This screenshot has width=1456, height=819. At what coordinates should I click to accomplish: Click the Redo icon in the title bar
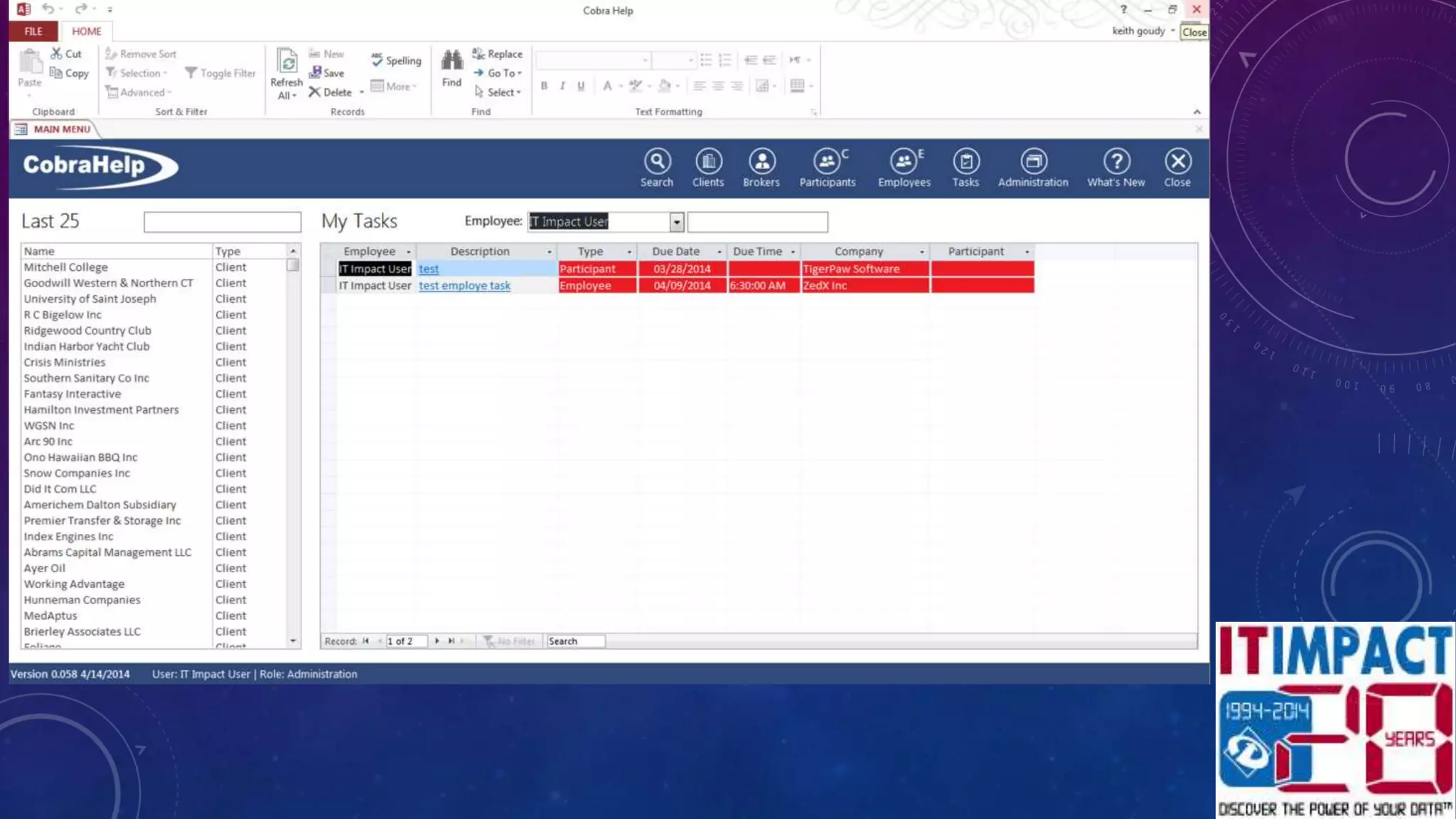pyautogui.click(x=80, y=9)
